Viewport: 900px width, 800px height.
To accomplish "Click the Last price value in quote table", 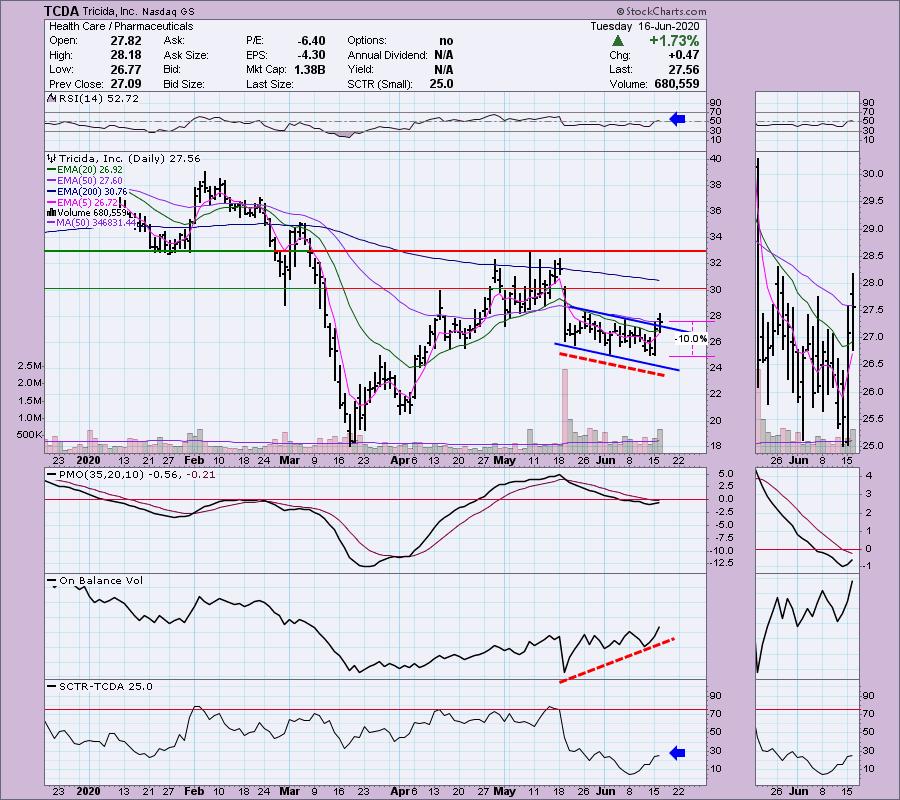I will click(684, 69).
